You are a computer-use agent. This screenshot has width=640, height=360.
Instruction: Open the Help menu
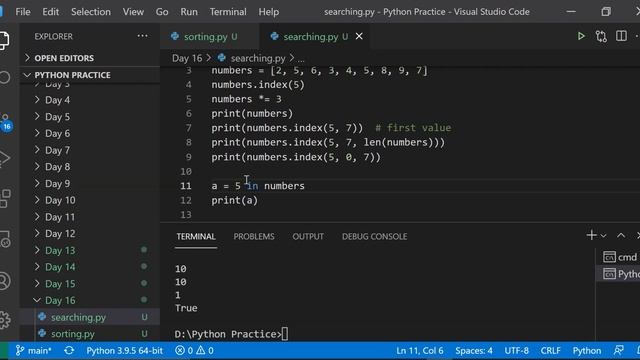269,12
